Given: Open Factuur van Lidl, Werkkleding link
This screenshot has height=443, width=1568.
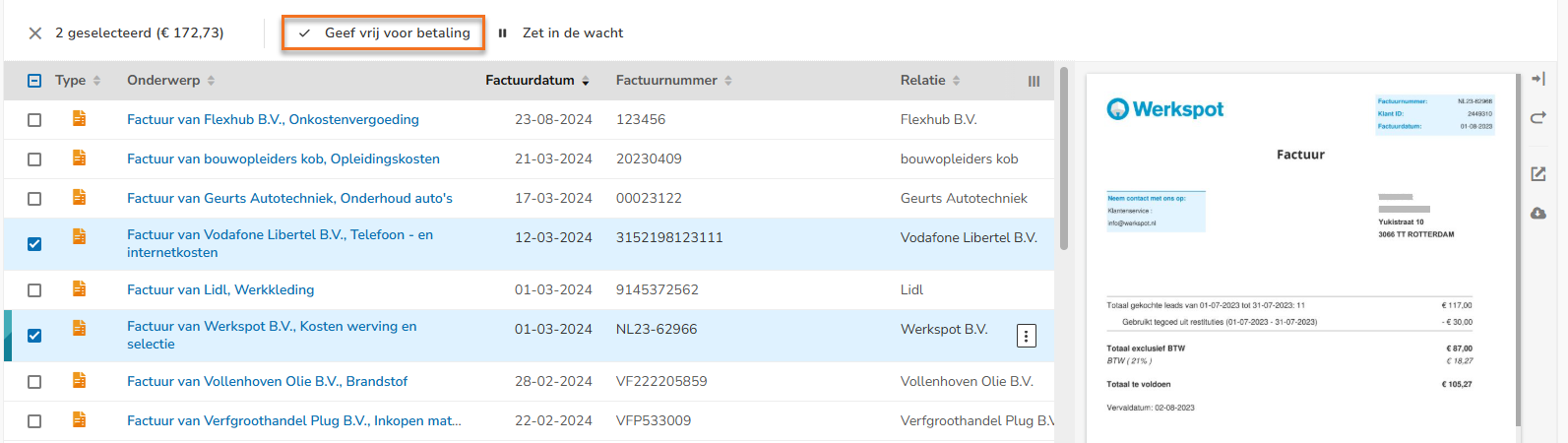Looking at the screenshot, I should (220, 289).
